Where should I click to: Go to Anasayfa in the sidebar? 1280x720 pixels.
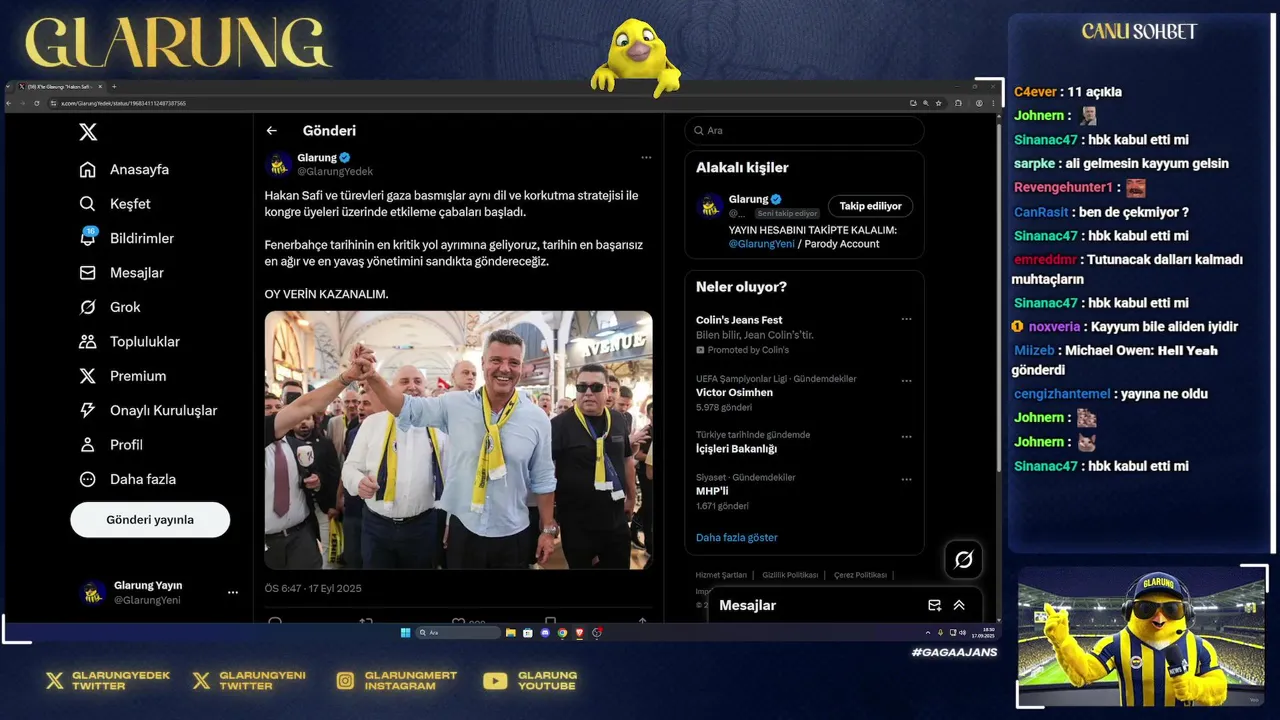tap(125, 170)
